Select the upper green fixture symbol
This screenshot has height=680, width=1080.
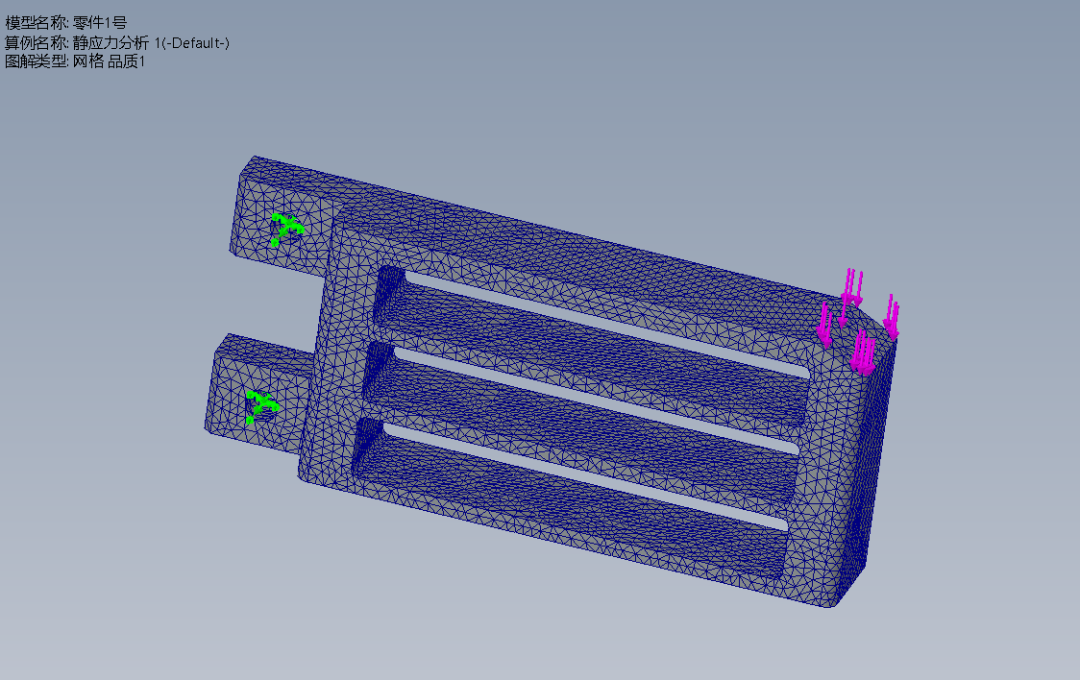pos(286,228)
